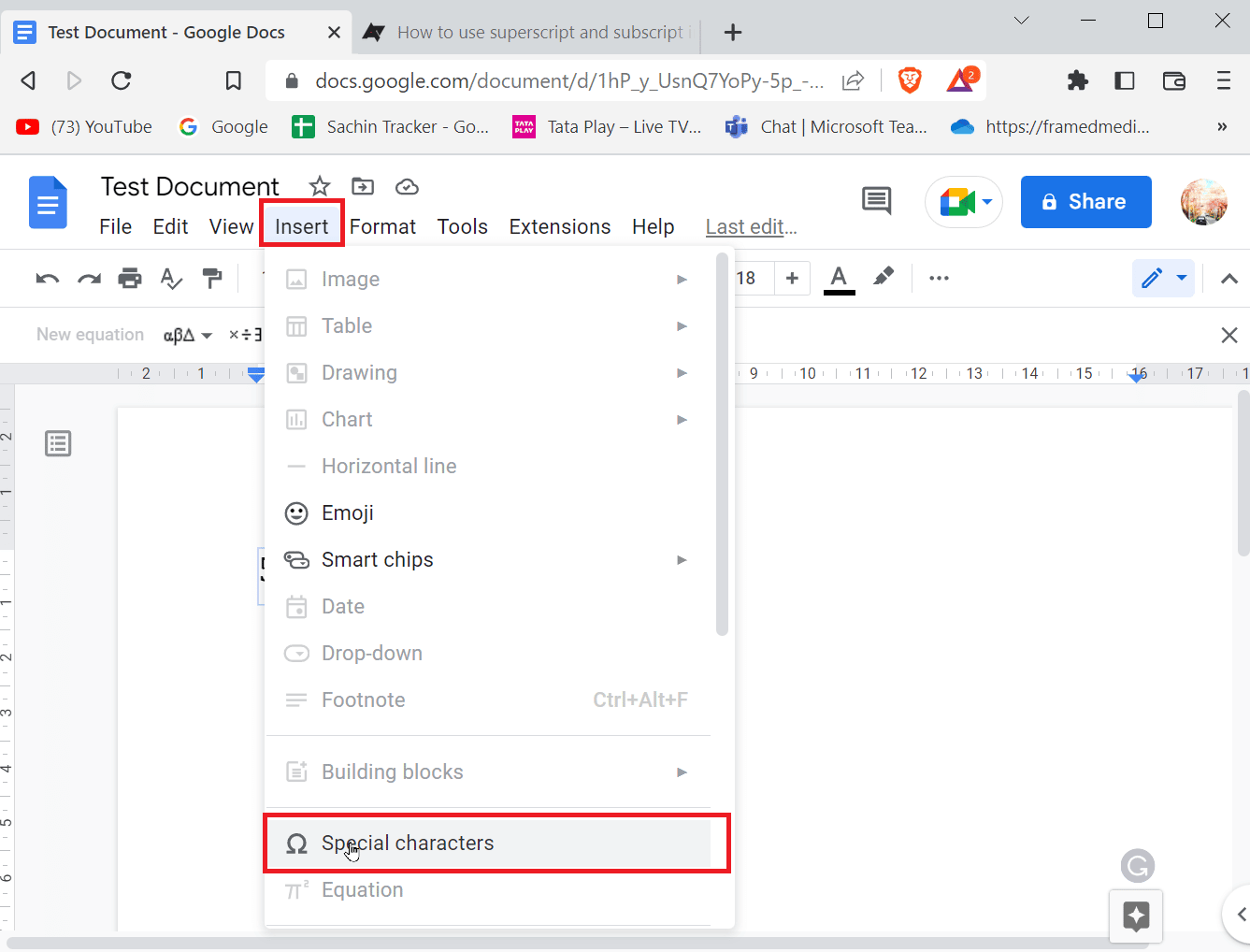Screen dimensions: 1250x952
Task: Open Greek letters equation dropdown
Action: pos(188,335)
